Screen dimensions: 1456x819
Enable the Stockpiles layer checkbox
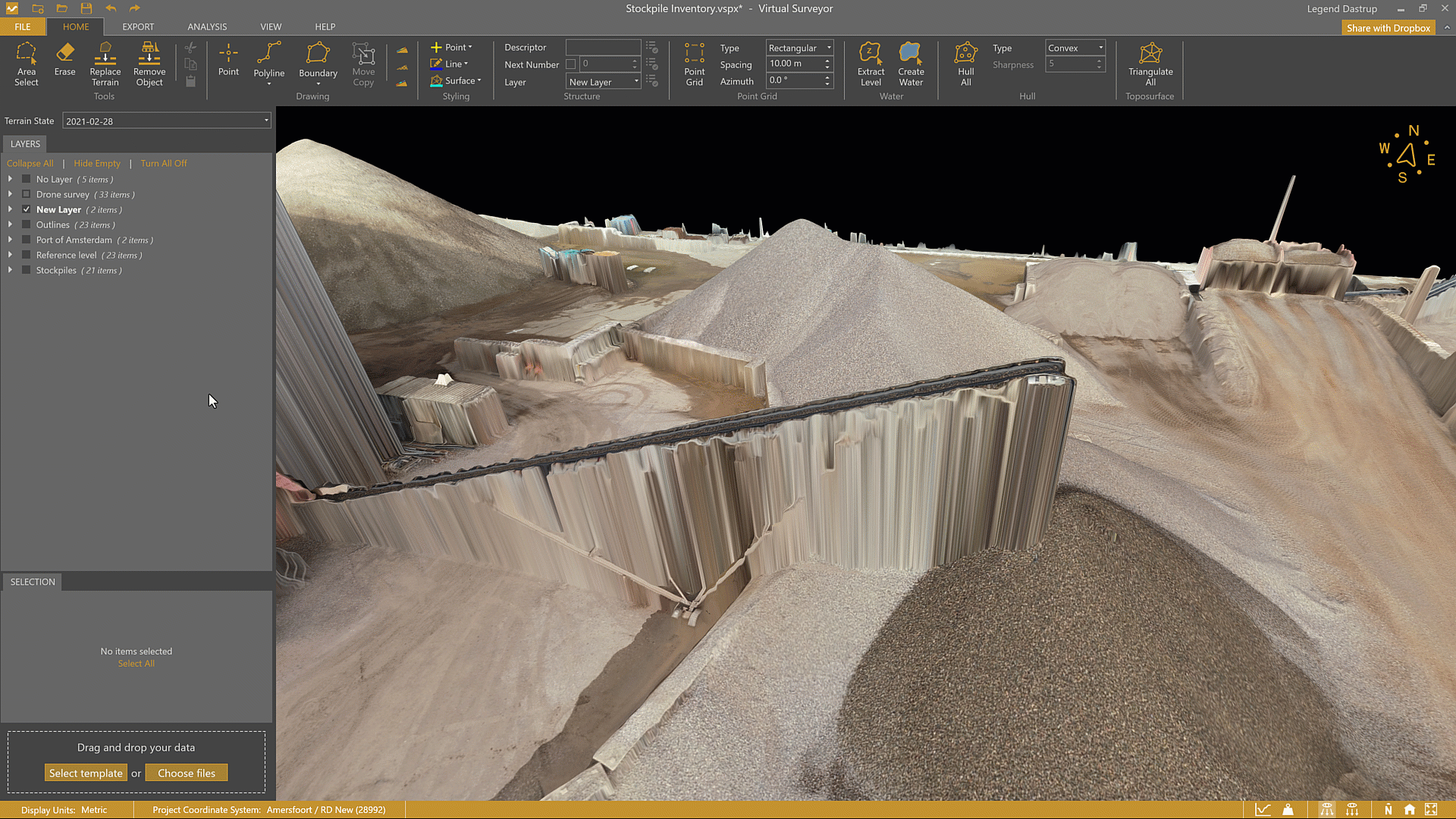27,271
